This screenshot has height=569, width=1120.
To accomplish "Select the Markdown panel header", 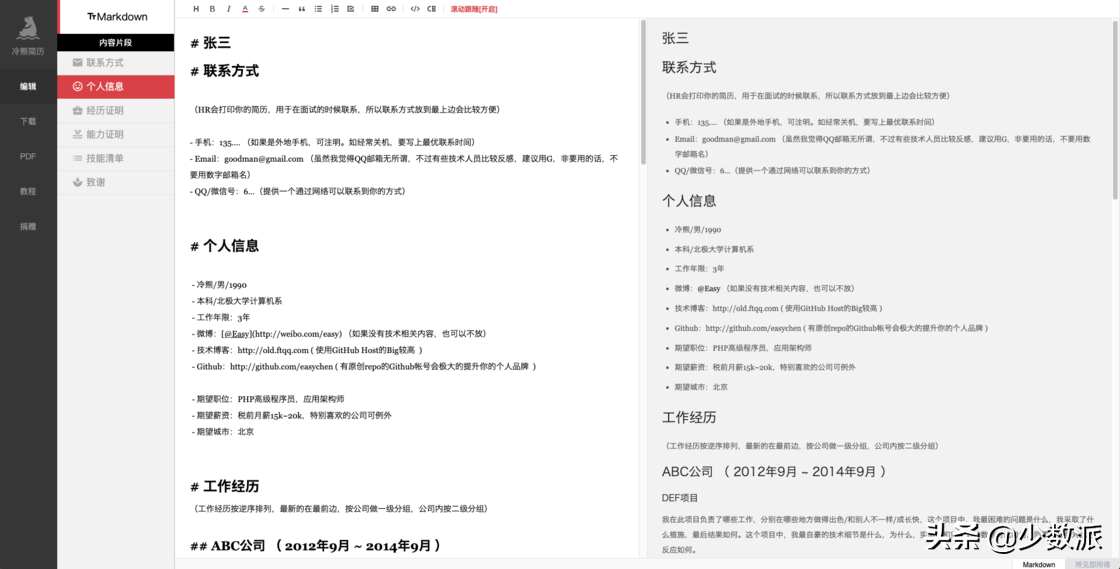I will point(116,16).
